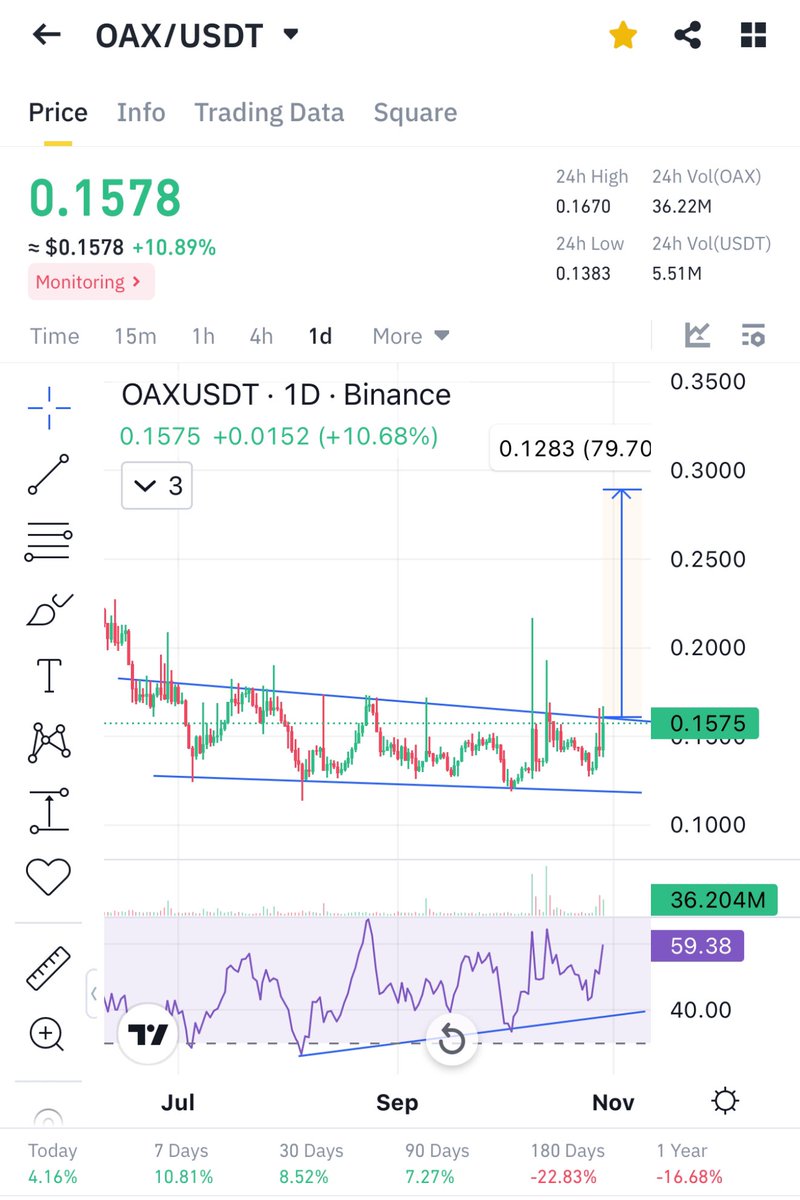The width and height of the screenshot is (800, 1200).
Task: Select the 1d timeframe button
Action: pyautogui.click(x=320, y=336)
